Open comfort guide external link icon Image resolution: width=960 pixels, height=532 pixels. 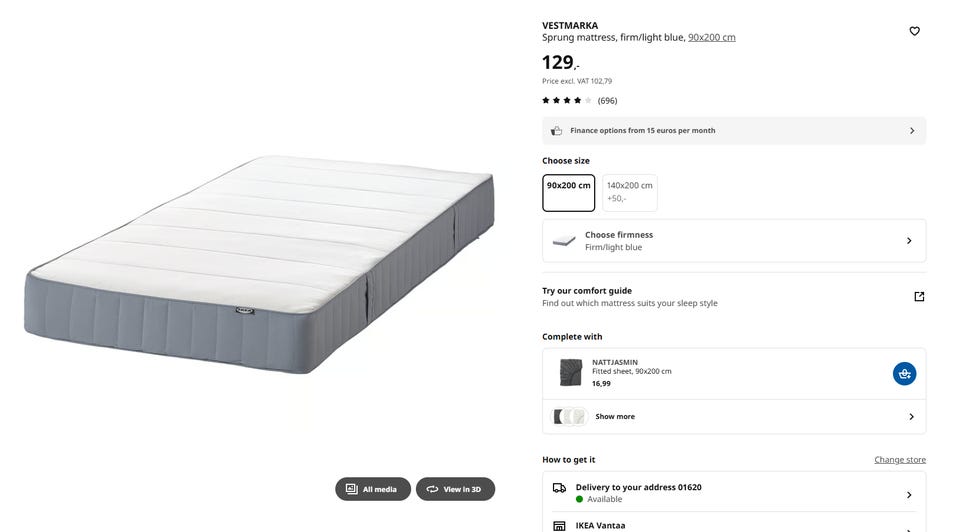point(919,296)
